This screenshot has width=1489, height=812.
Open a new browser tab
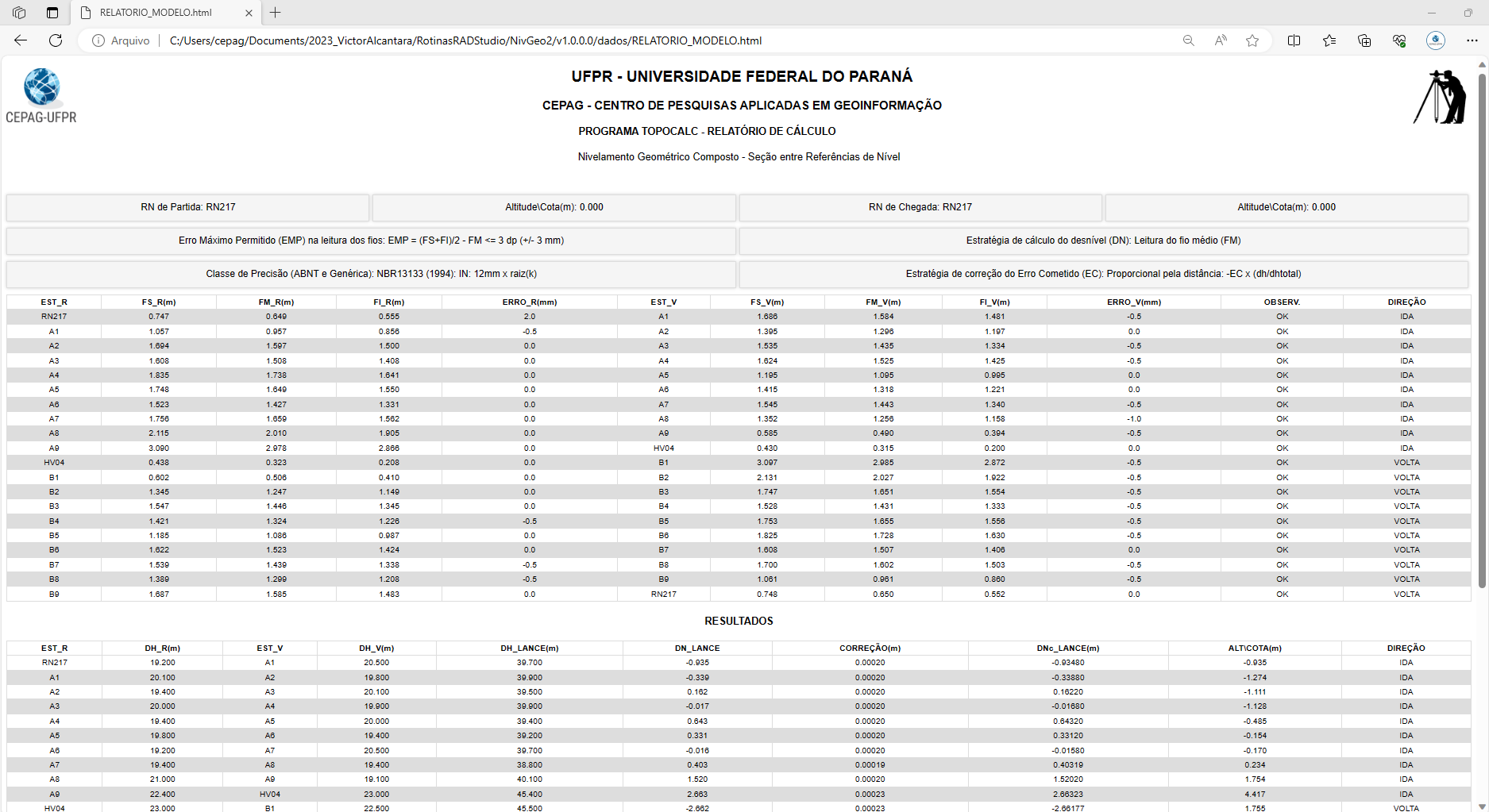[275, 13]
